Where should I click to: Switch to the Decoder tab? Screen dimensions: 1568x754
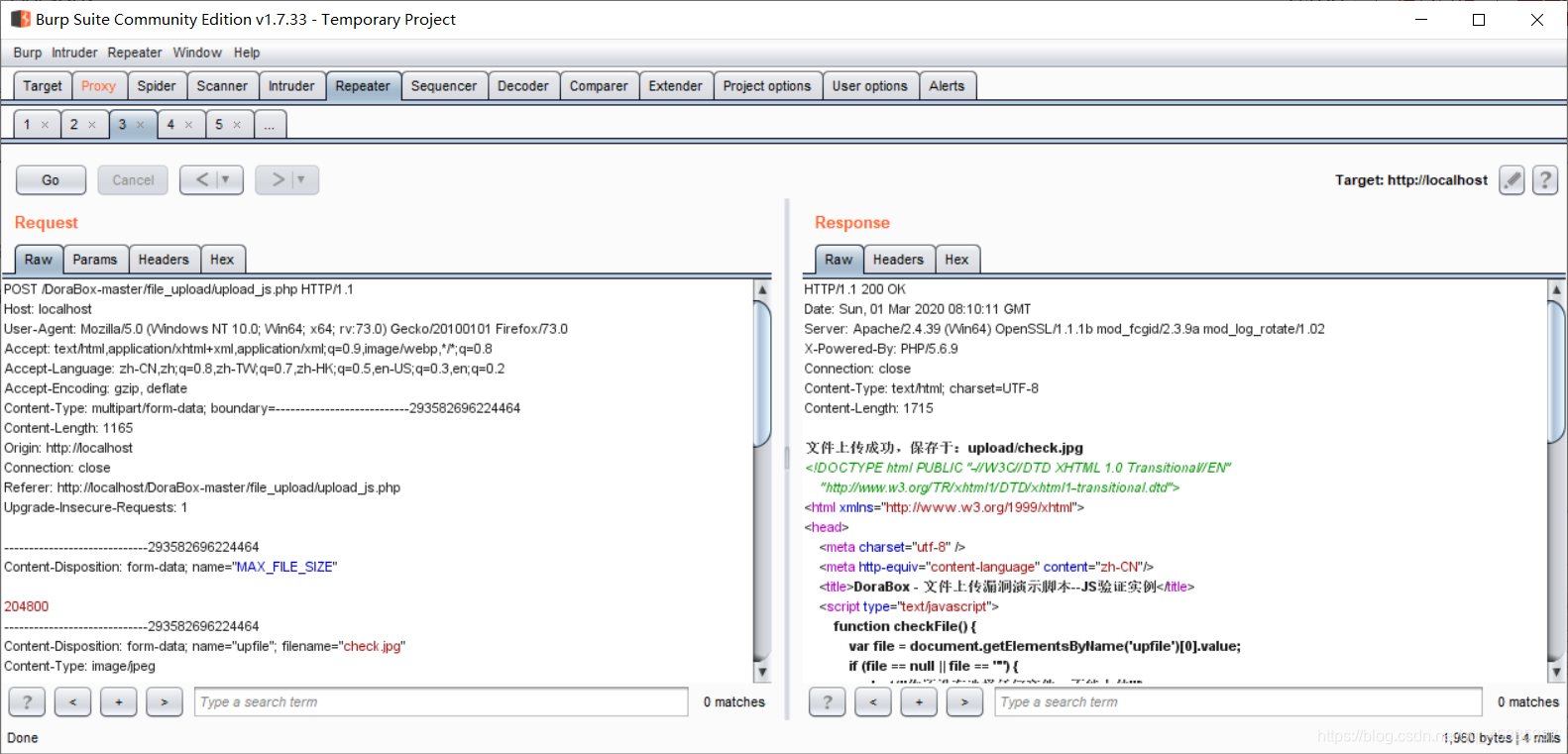(x=523, y=86)
